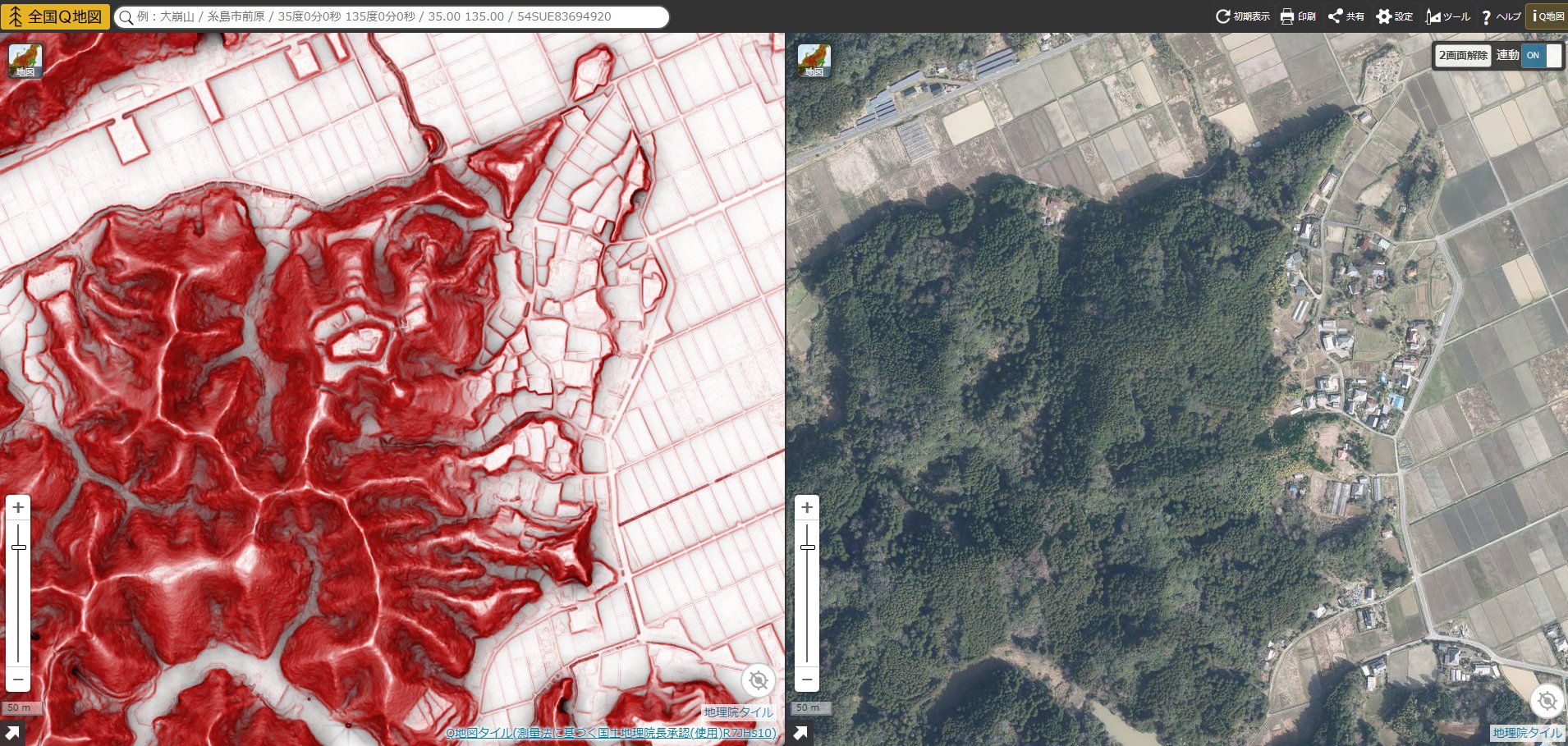Click left map's current location icon
Screen dimensions: 1568x746
point(759,680)
